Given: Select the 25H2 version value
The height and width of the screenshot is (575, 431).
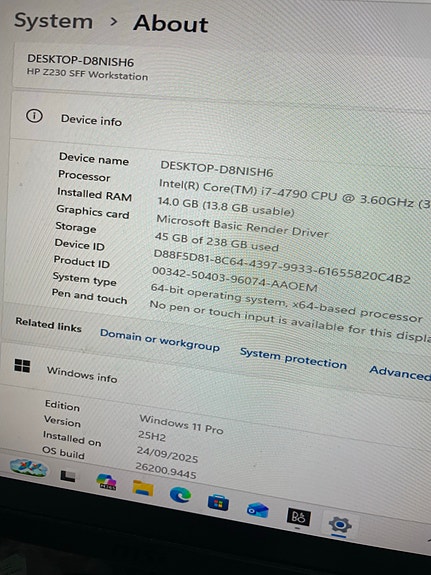Looking at the screenshot, I should (152, 436).
